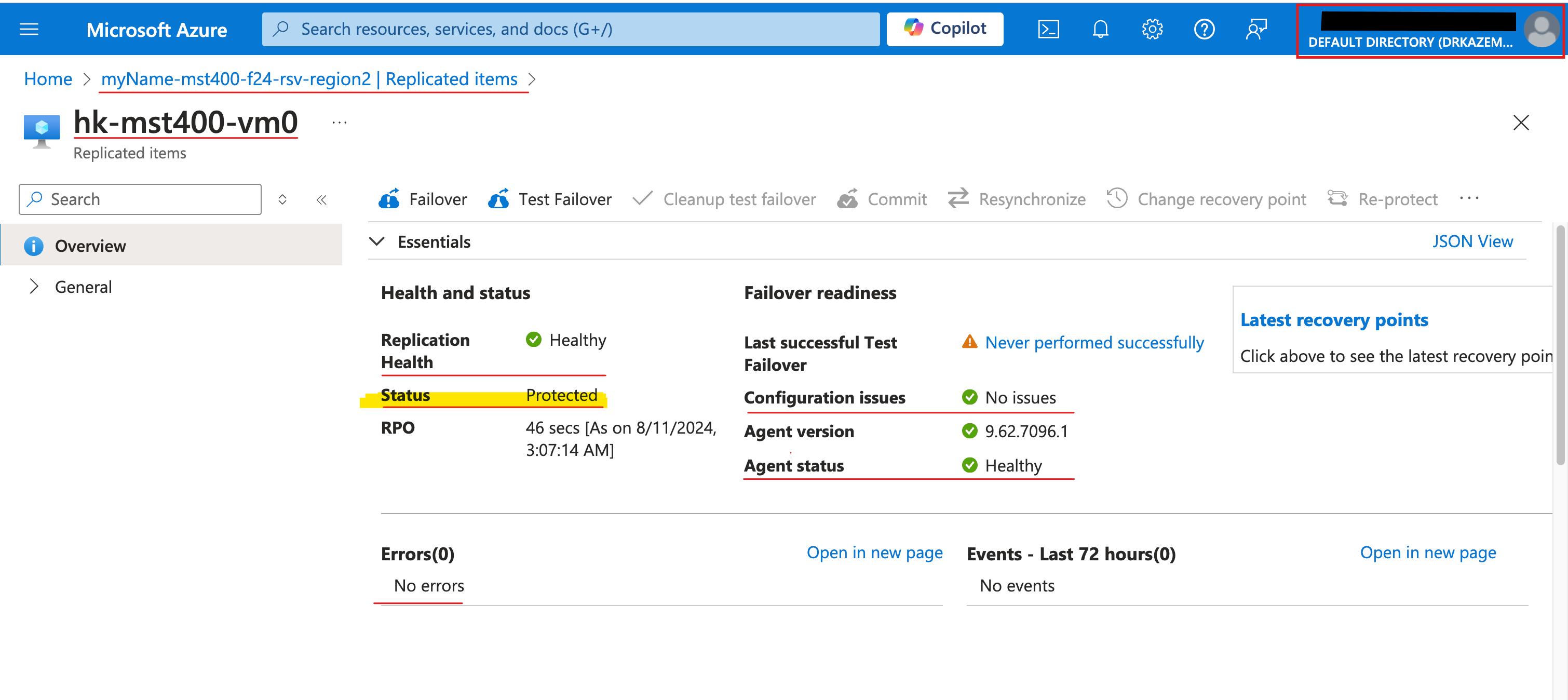Click the Agent version green check icon
The image size is (1568, 700).
969,430
